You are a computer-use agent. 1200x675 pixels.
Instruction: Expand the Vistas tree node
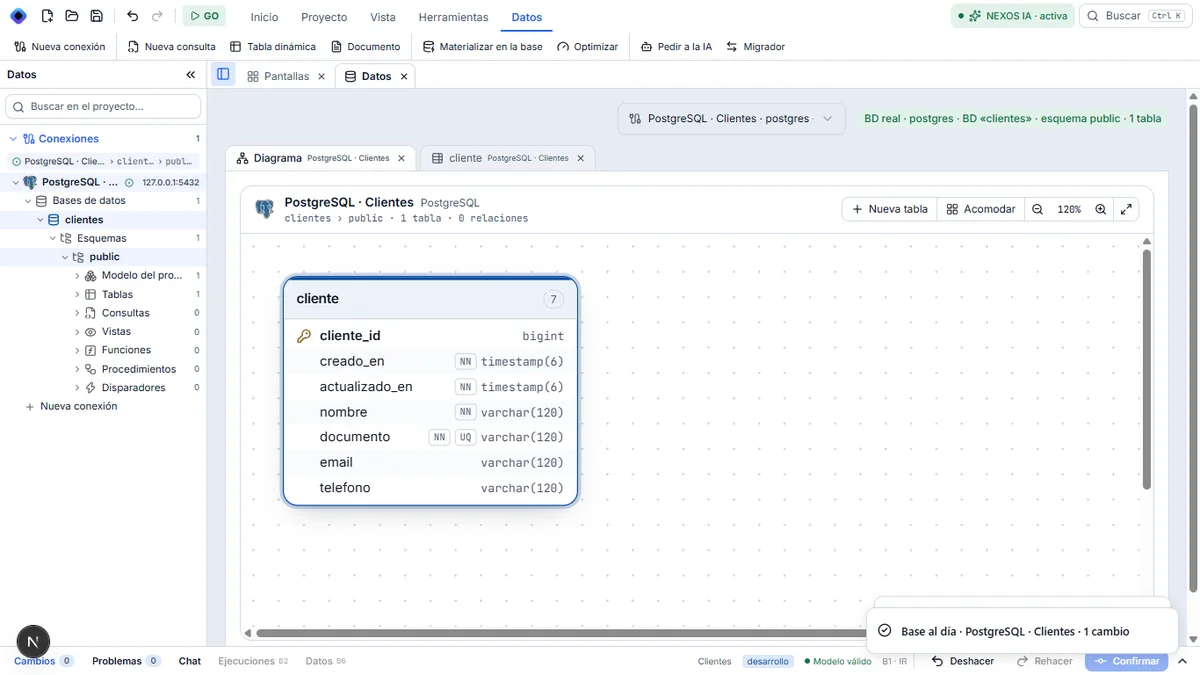click(77, 332)
